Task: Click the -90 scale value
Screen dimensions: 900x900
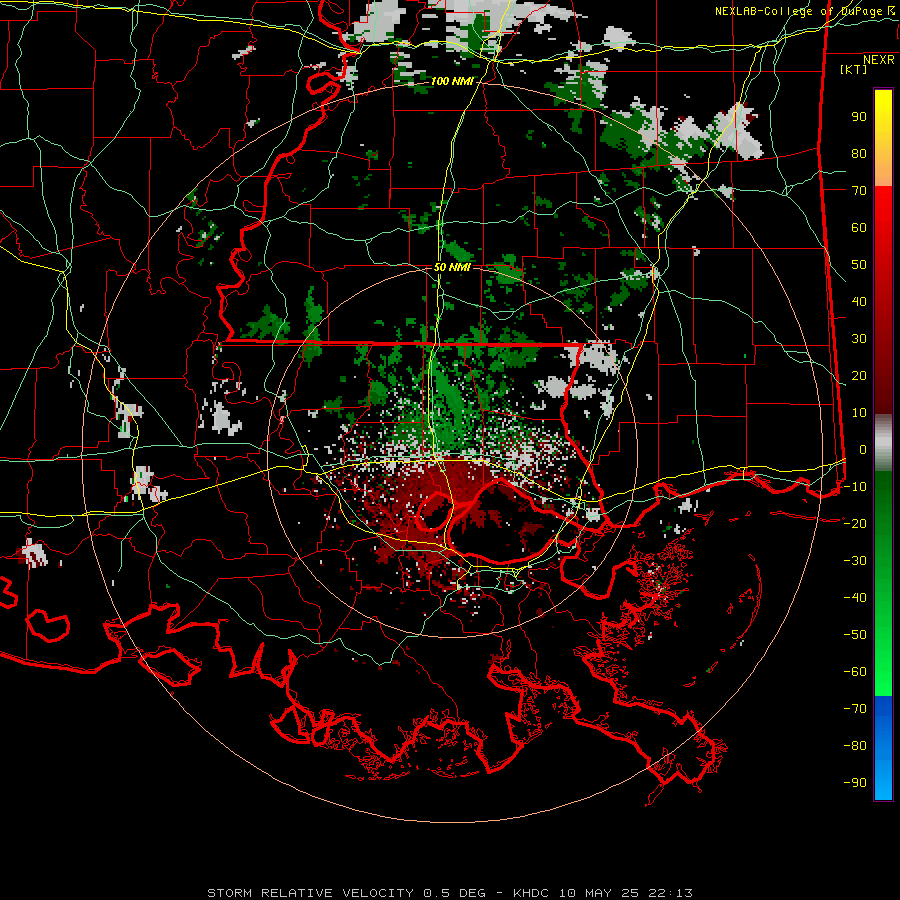Action: point(855,783)
